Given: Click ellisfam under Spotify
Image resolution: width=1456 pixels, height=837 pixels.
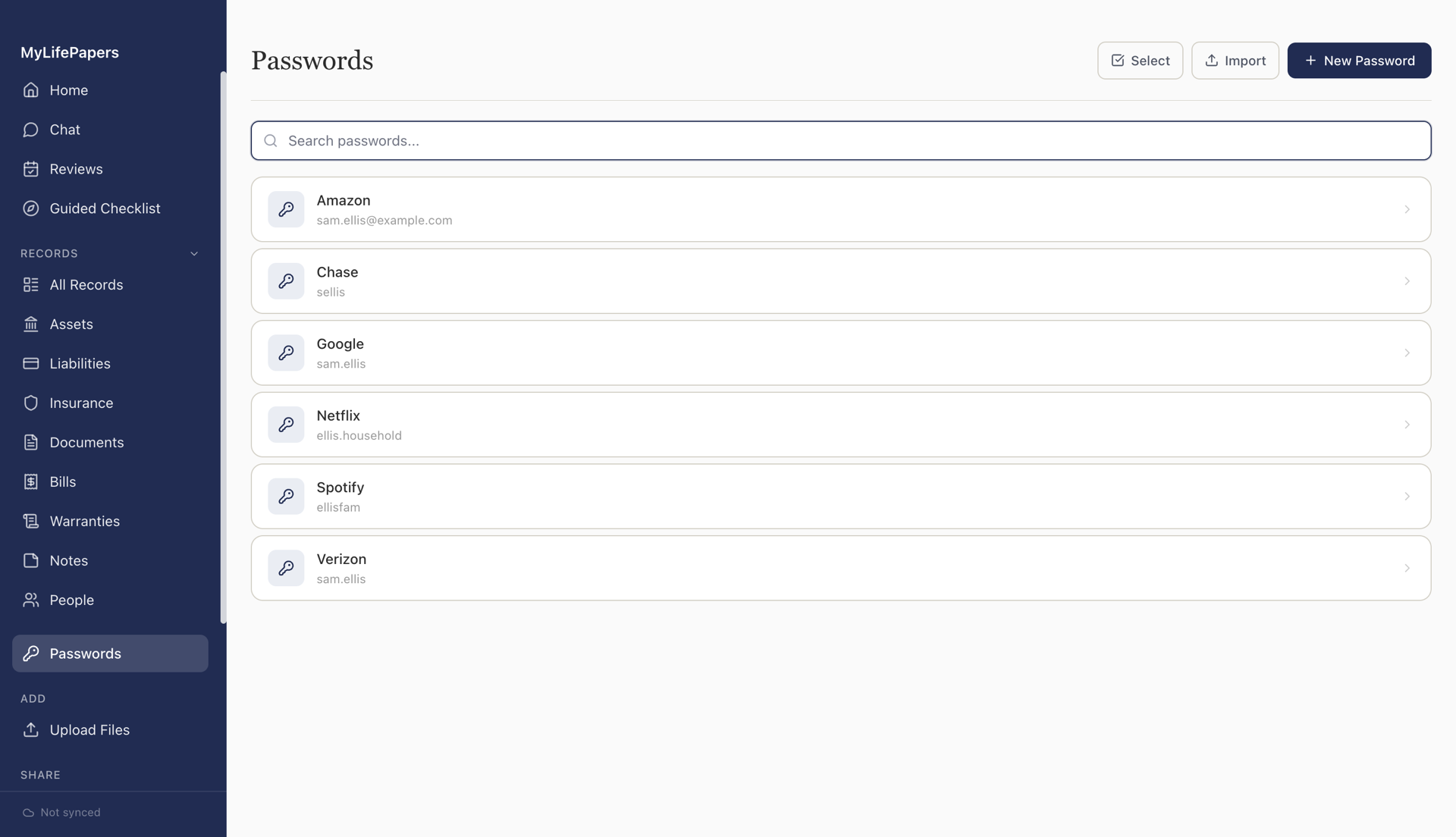Looking at the screenshot, I should 338,508.
